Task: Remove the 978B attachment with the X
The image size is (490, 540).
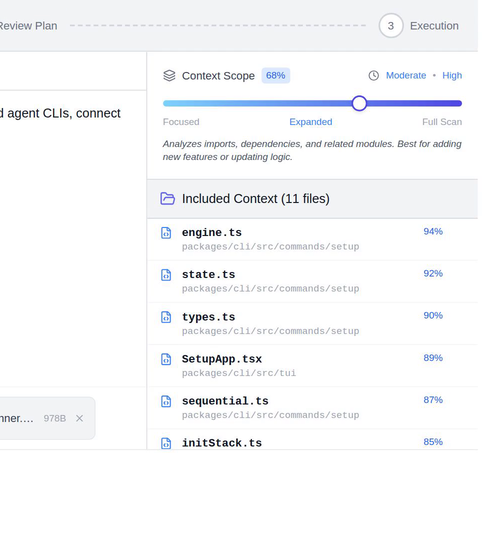Action: pos(80,418)
